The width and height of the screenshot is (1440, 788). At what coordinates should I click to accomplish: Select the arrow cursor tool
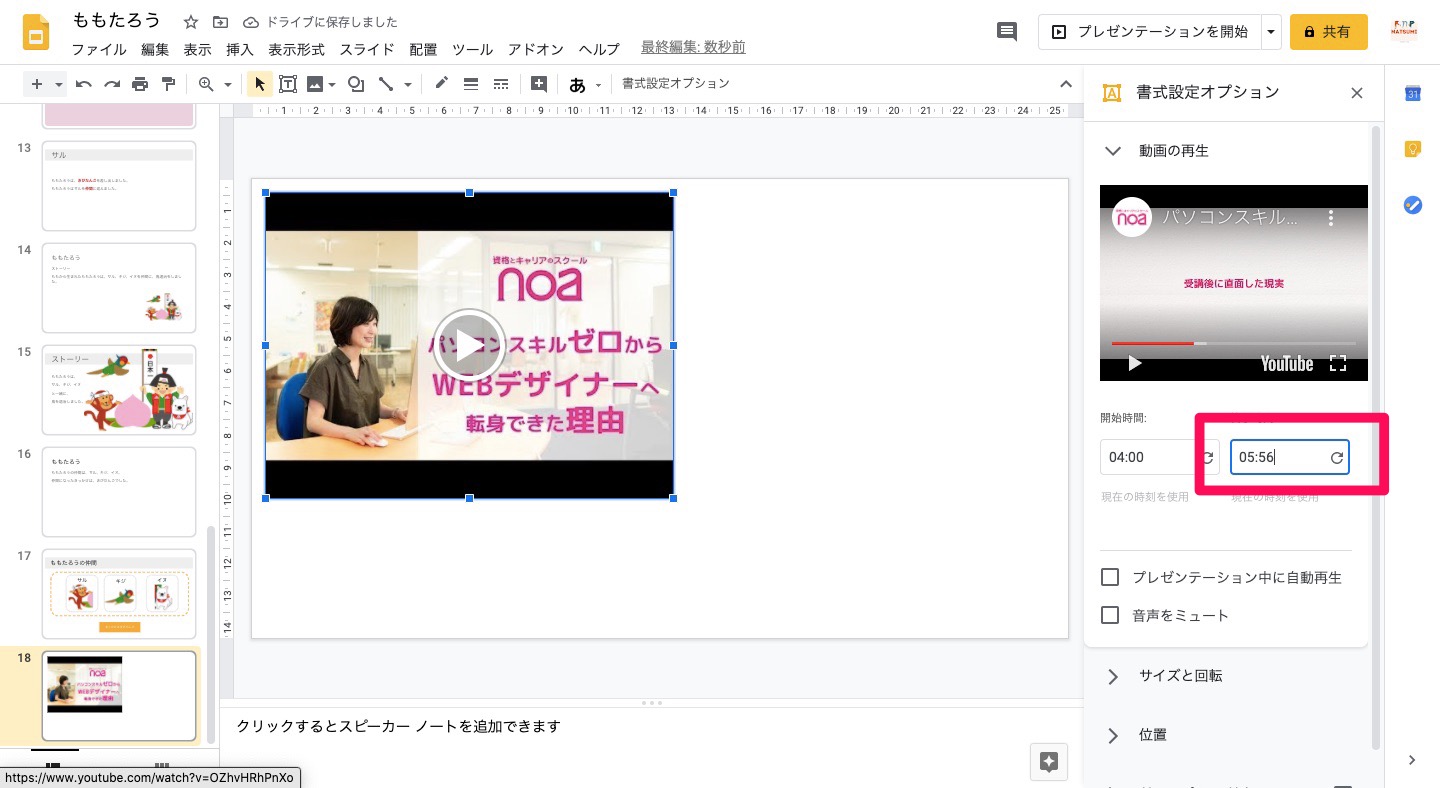[259, 84]
